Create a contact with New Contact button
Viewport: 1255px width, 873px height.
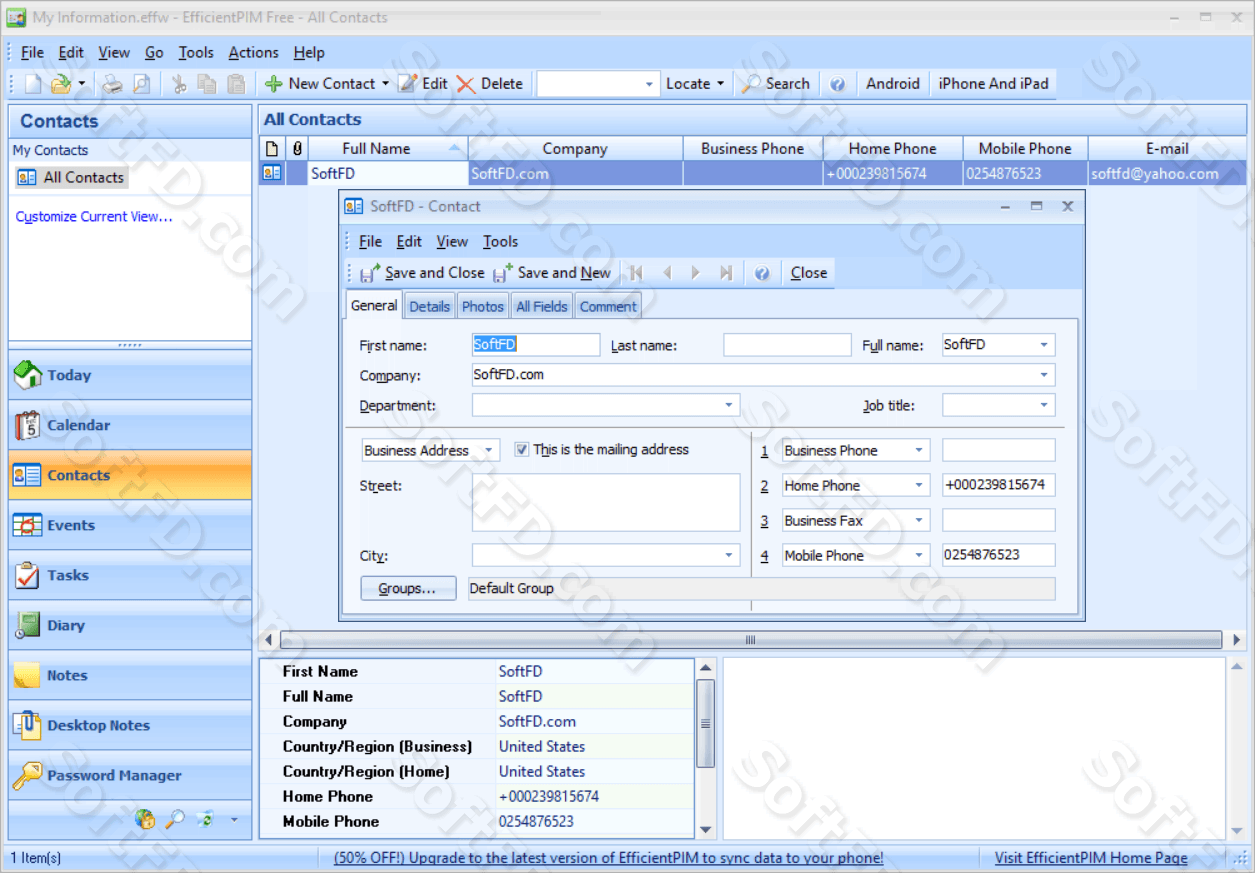coord(320,84)
